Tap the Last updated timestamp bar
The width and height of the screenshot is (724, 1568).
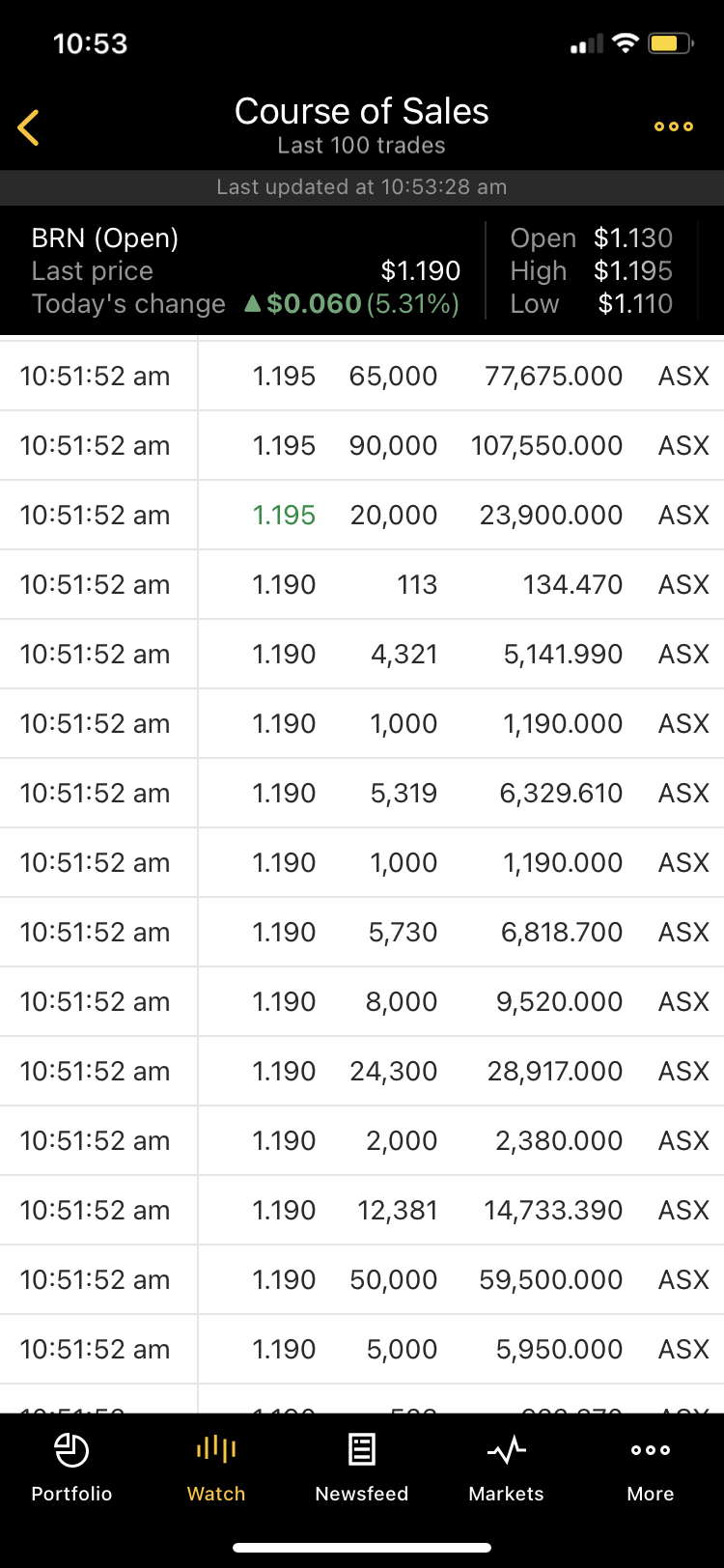(x=362, y=187)
